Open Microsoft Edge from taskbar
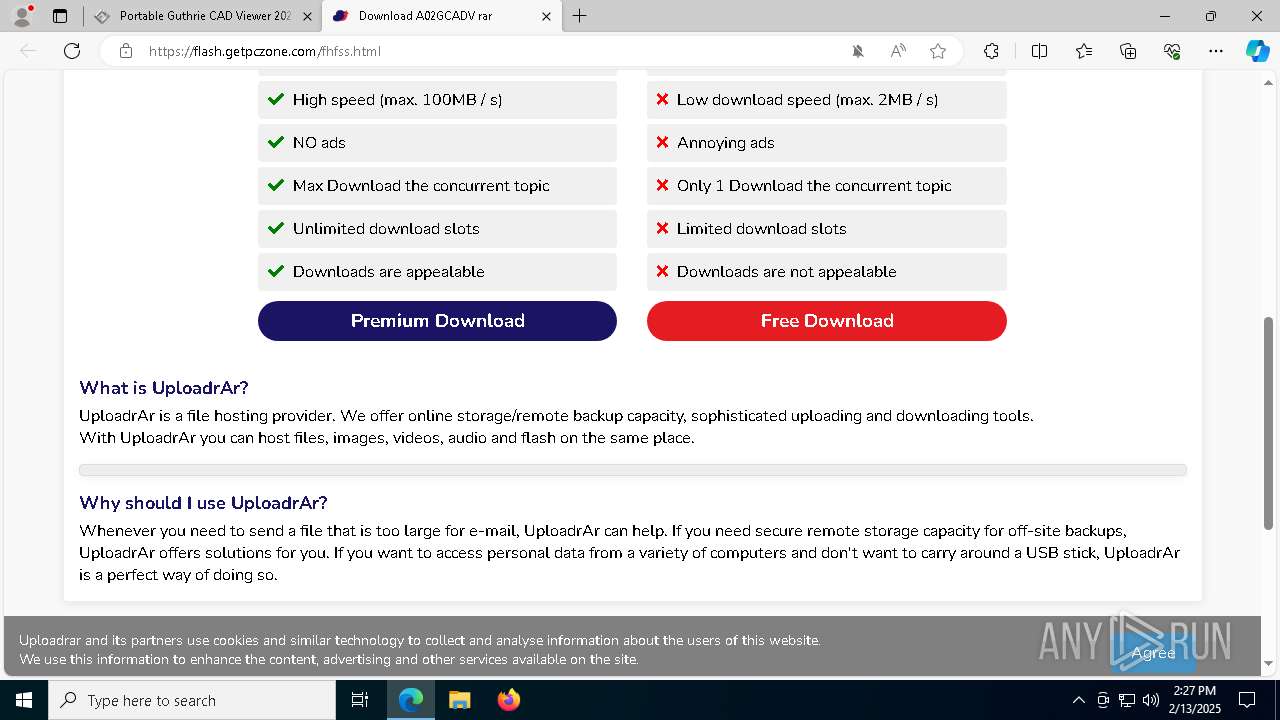The image size is (1280, 720). (x=411, y=700)
